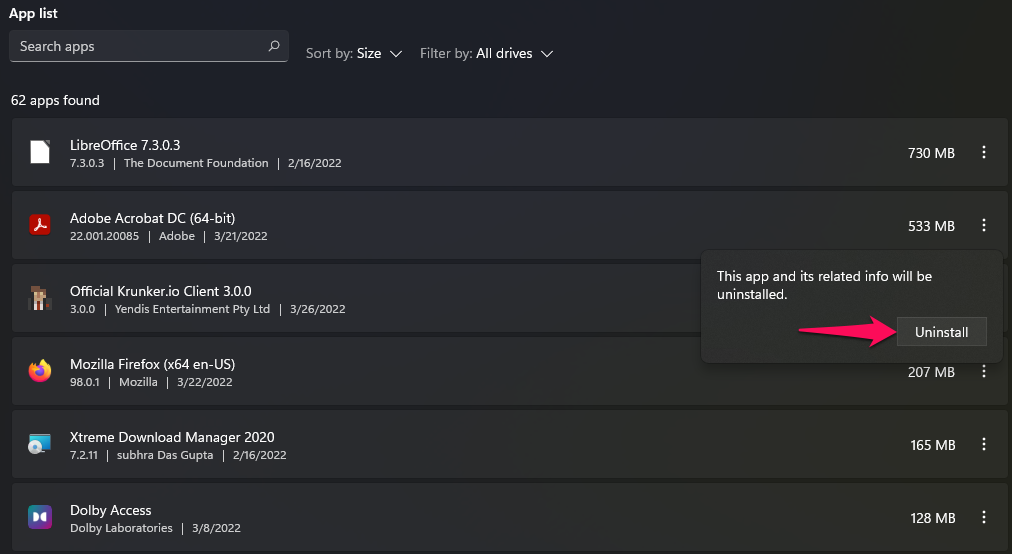
Task: Open more options for Dolby Access
Action: click(984, 517)
